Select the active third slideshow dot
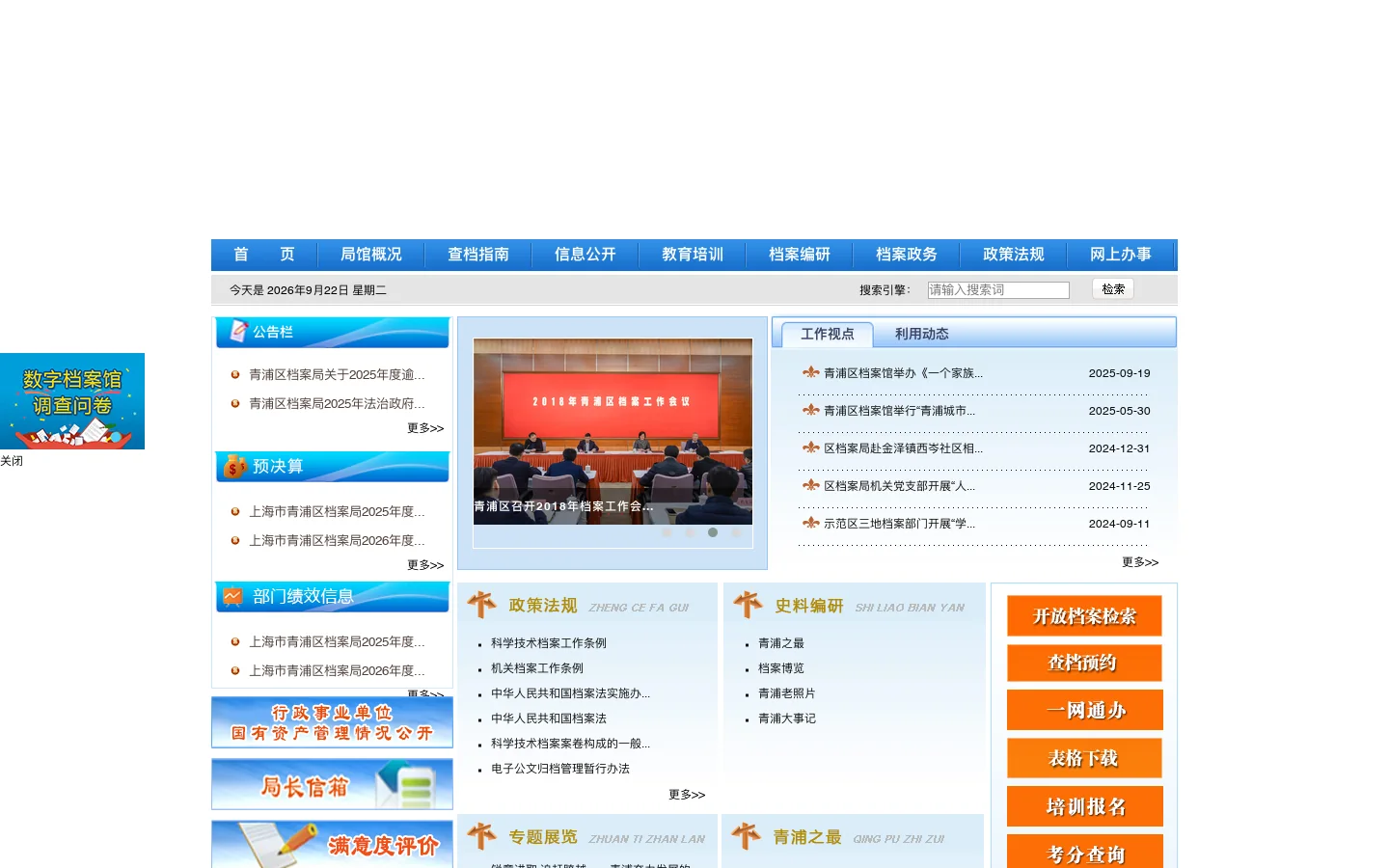 point(713,532)
